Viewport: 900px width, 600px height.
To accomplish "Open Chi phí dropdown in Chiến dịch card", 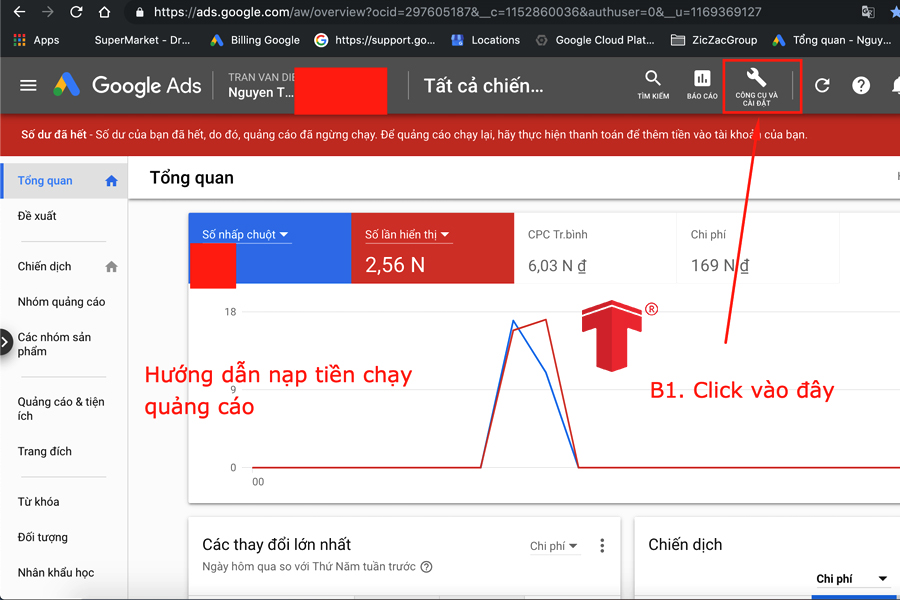I will (x=852, y=579).
